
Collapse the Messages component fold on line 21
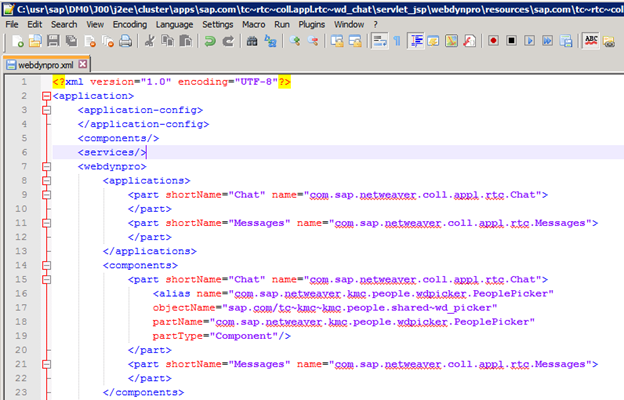point(47,364)
